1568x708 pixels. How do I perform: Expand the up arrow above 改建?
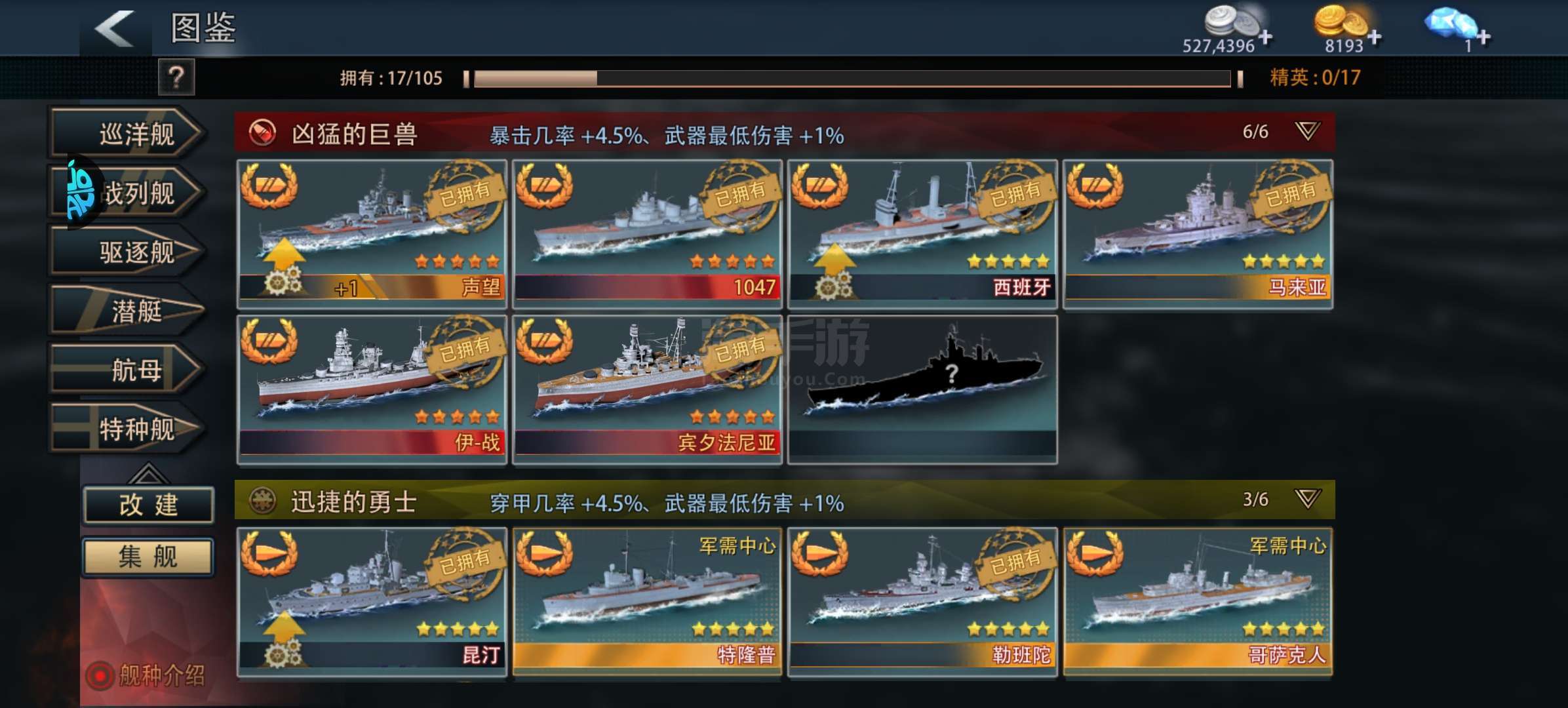click(147, 473)
